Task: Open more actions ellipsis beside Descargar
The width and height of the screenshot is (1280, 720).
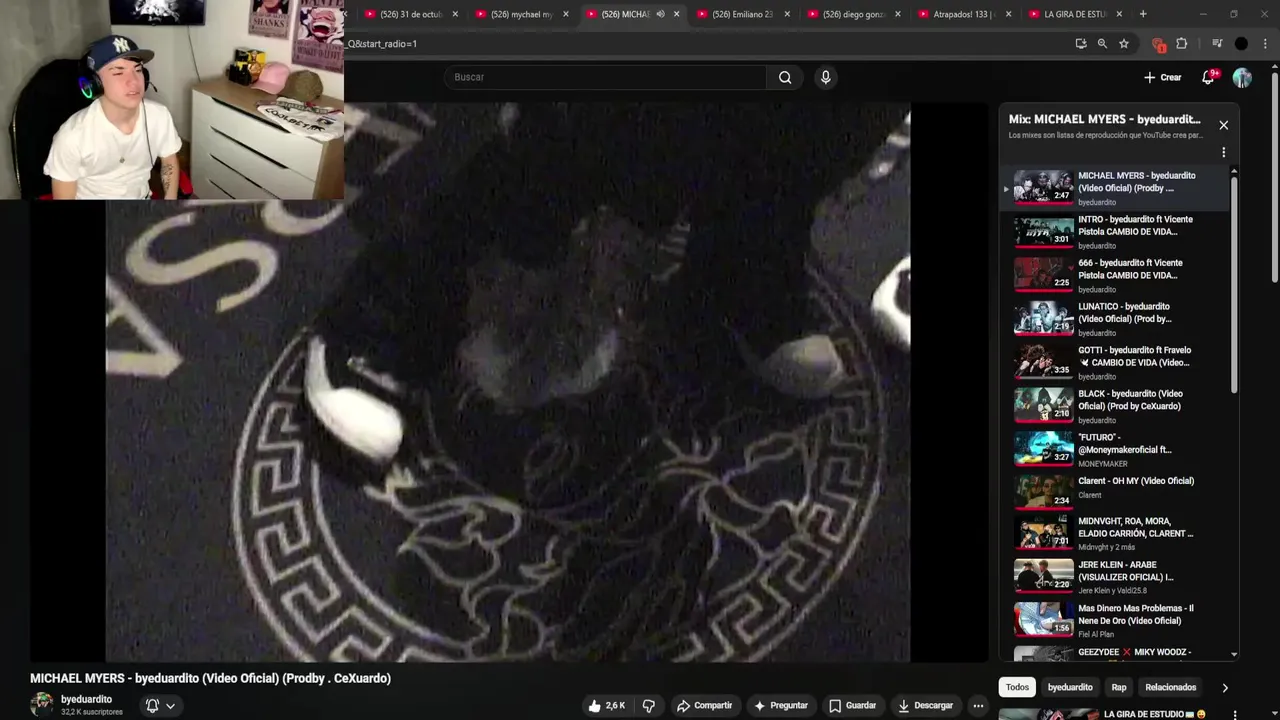Action: [x=978, y=705]
